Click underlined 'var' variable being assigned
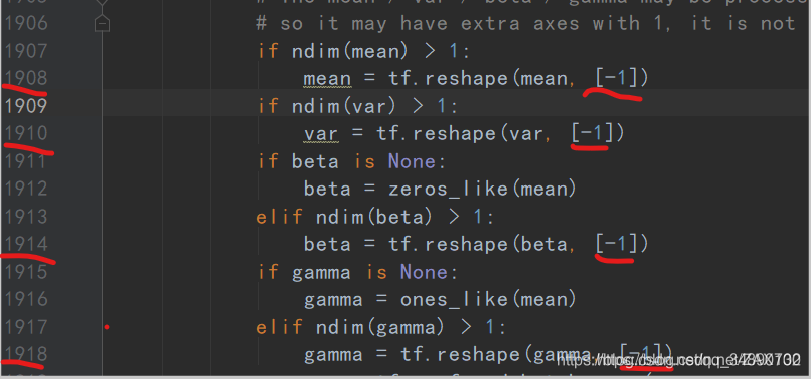 pyautogui.click(x=321, y=134)
